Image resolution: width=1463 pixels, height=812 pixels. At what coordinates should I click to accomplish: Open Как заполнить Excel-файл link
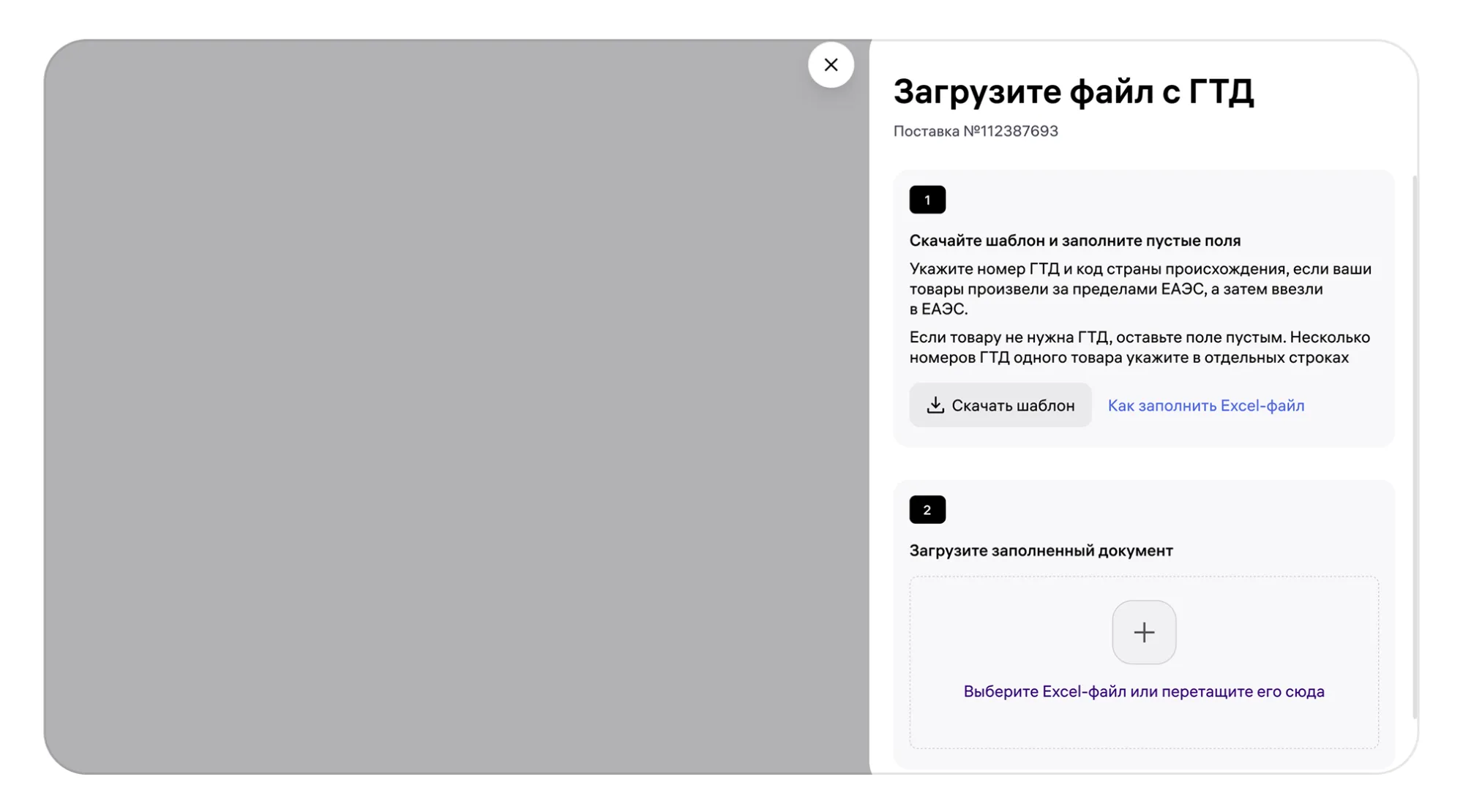pyautogui.click(x=1205, y=405)
